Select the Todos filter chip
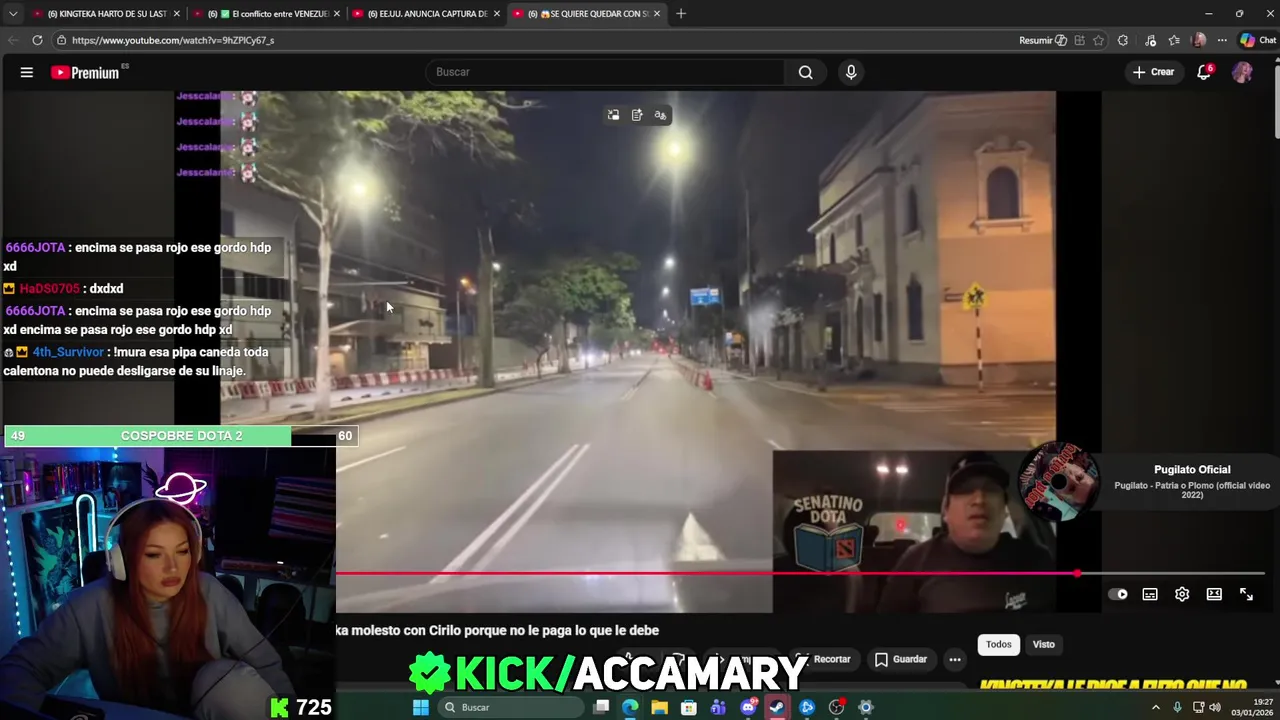The width and height of the screenshot is (1280, 720). coord(999,644)
